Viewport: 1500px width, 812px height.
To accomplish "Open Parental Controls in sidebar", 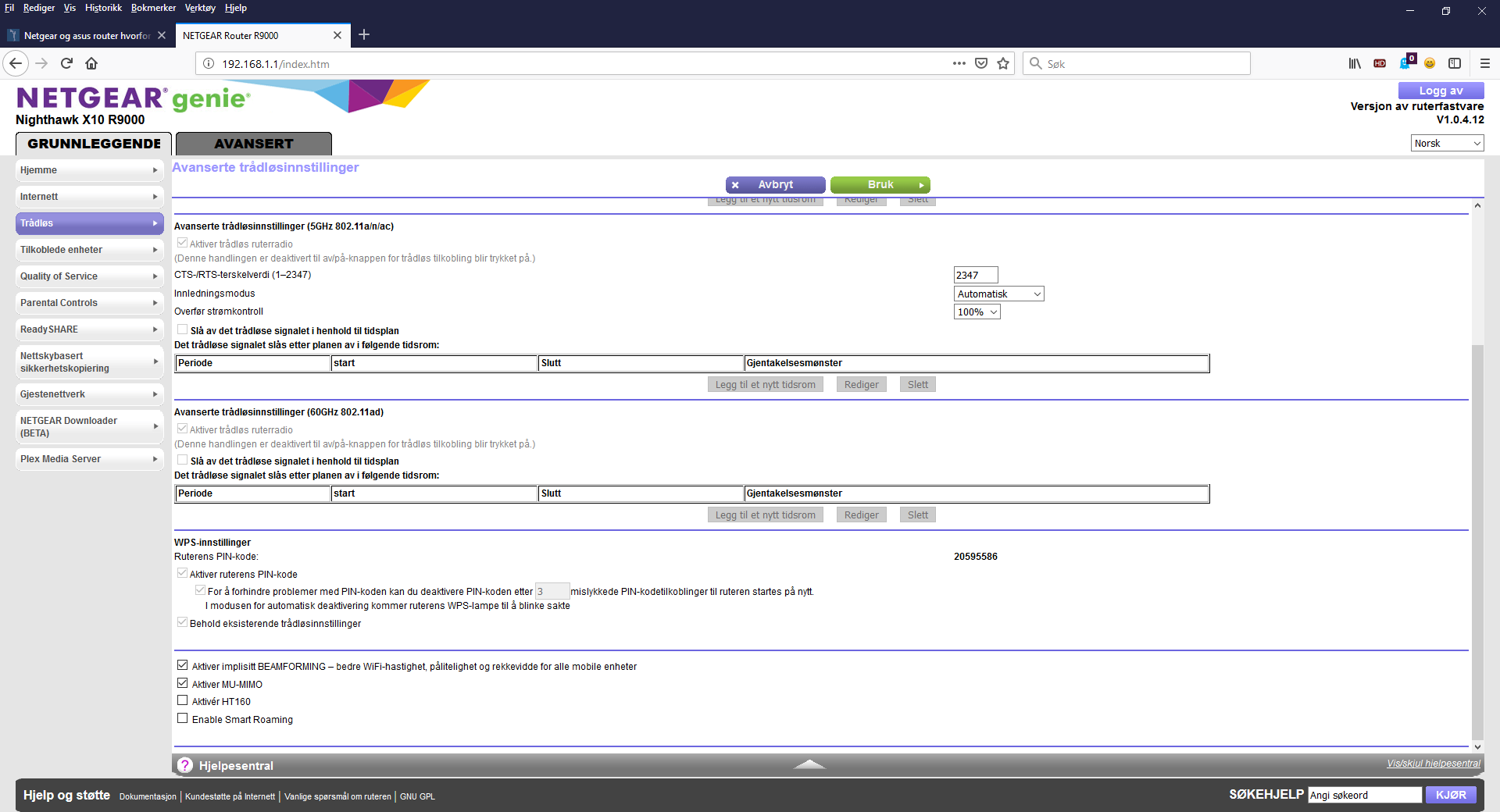I will tap(89, 302).
